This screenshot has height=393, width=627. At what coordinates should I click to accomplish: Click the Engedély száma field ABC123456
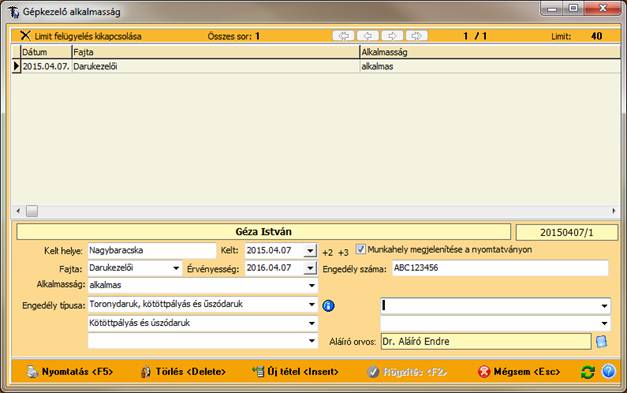click(500, 268)
